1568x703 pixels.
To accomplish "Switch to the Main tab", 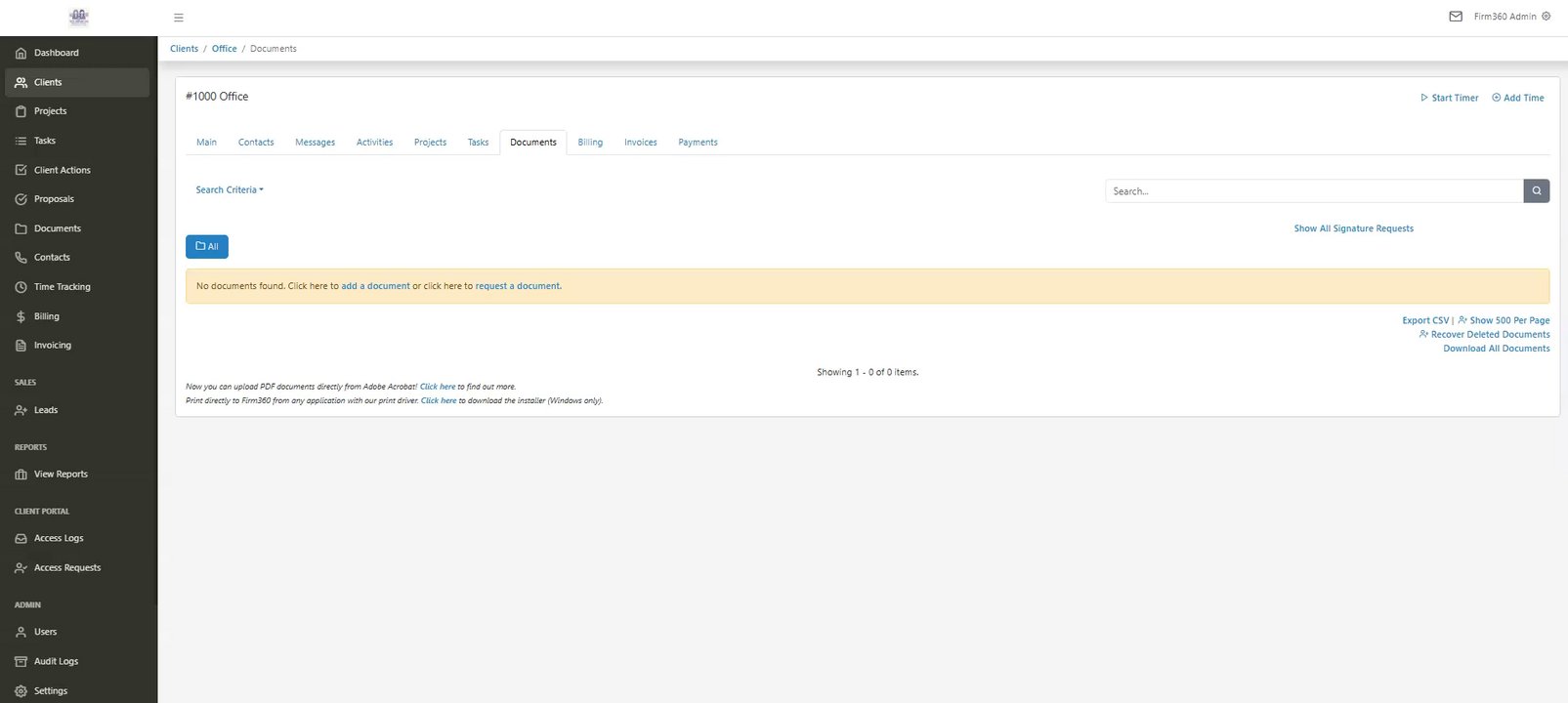I will [x=206, y=143].
